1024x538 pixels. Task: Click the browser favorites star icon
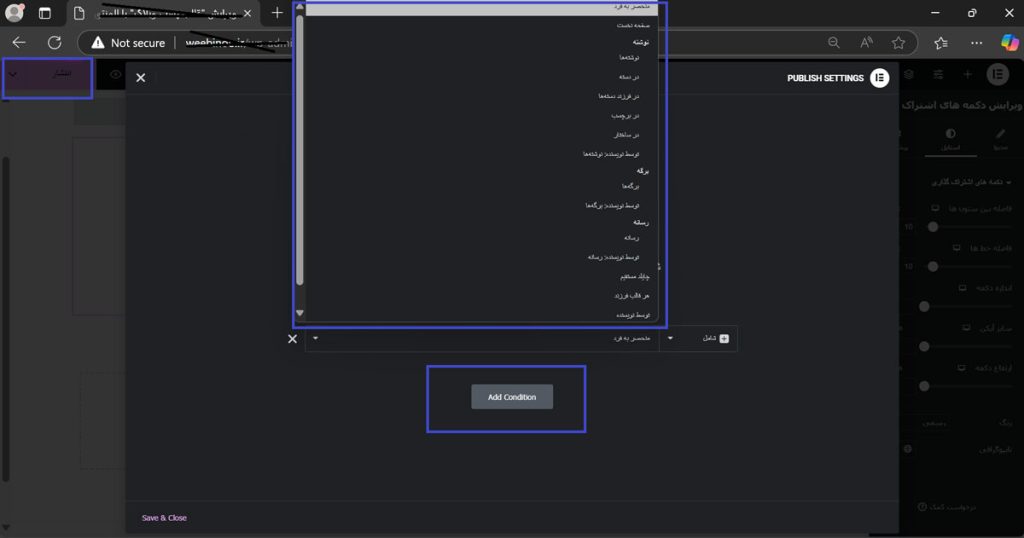(x=898, y=43)
